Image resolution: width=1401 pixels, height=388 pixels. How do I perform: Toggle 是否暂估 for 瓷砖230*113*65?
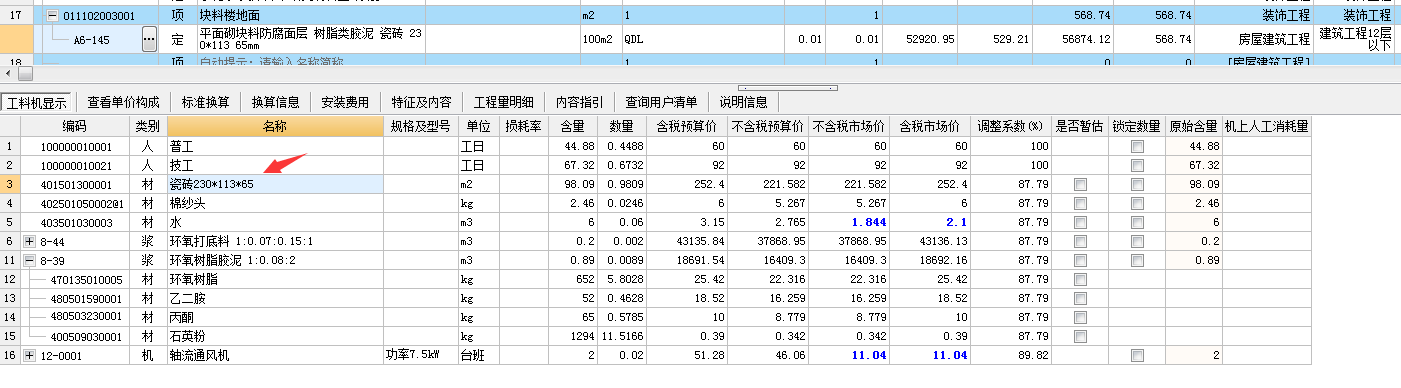click(x=1080, y=185)
